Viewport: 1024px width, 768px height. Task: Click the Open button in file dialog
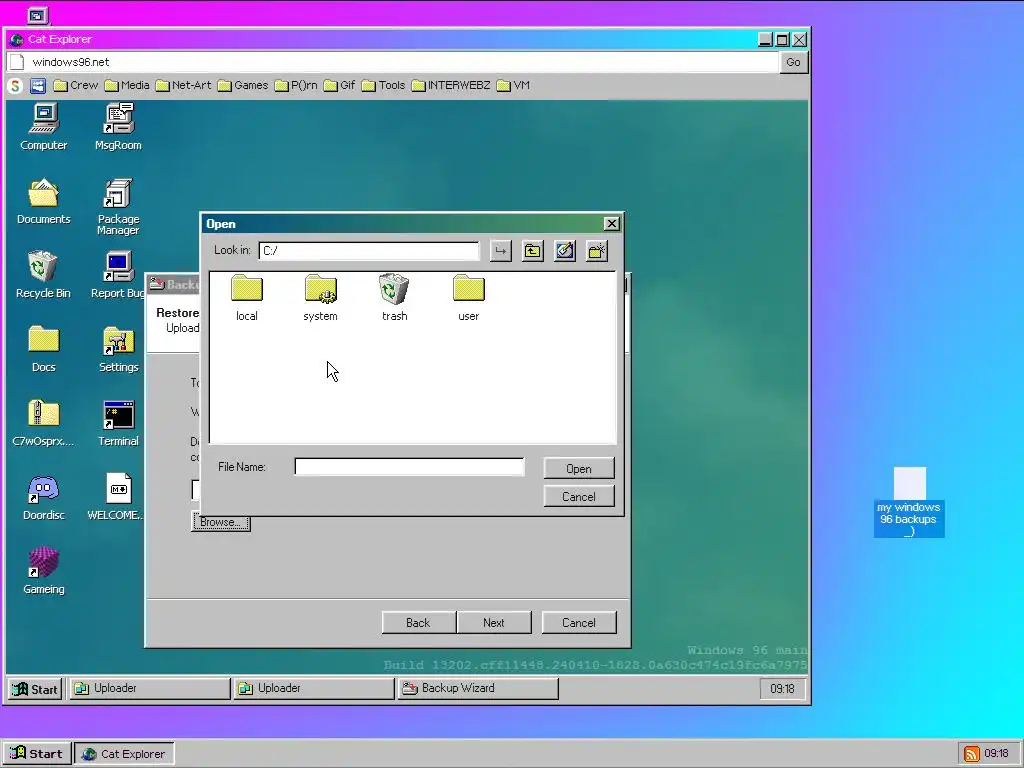coord(579,468)
